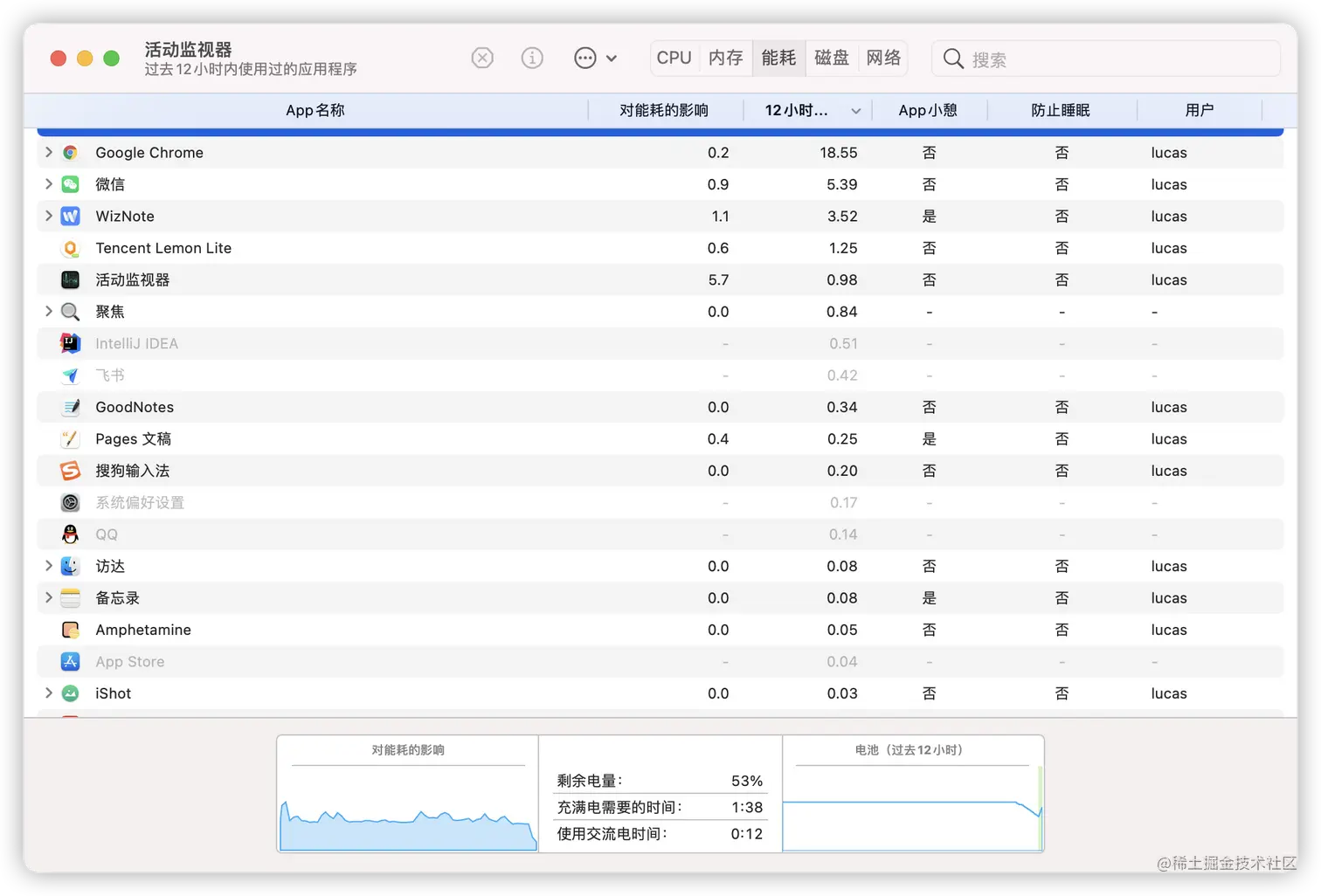Select the 内存 (Memory) tab
Image resolution: width=1321 pixels, height=896 pixels.
(725, 58)
